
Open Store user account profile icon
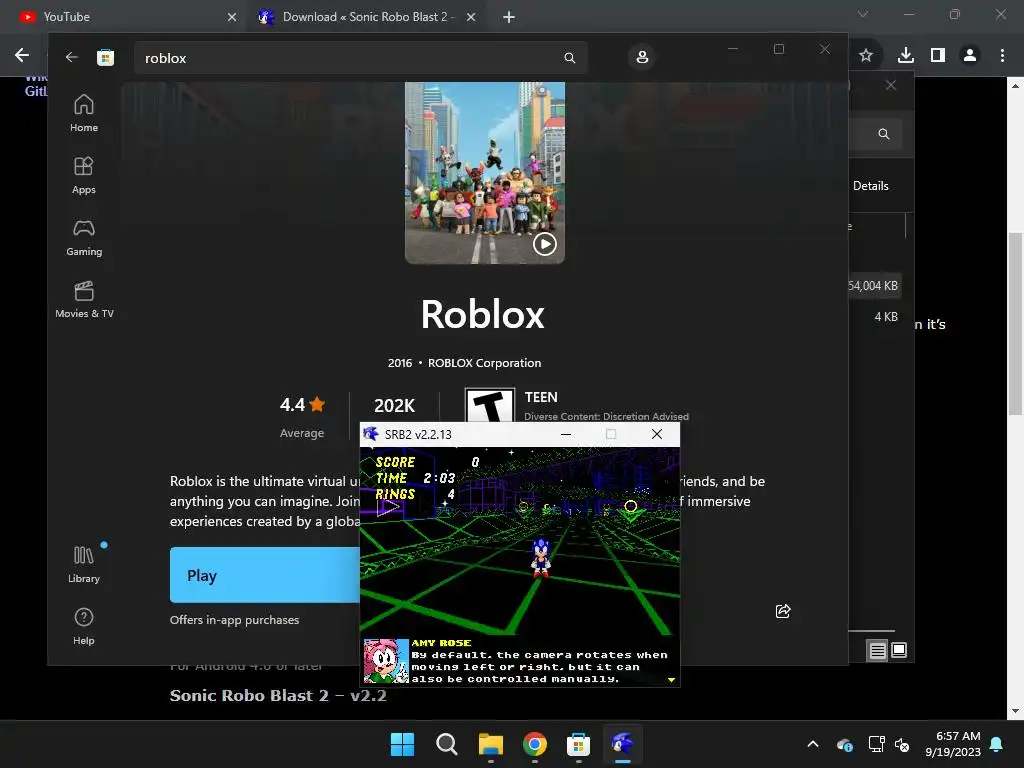pos(642,57)
